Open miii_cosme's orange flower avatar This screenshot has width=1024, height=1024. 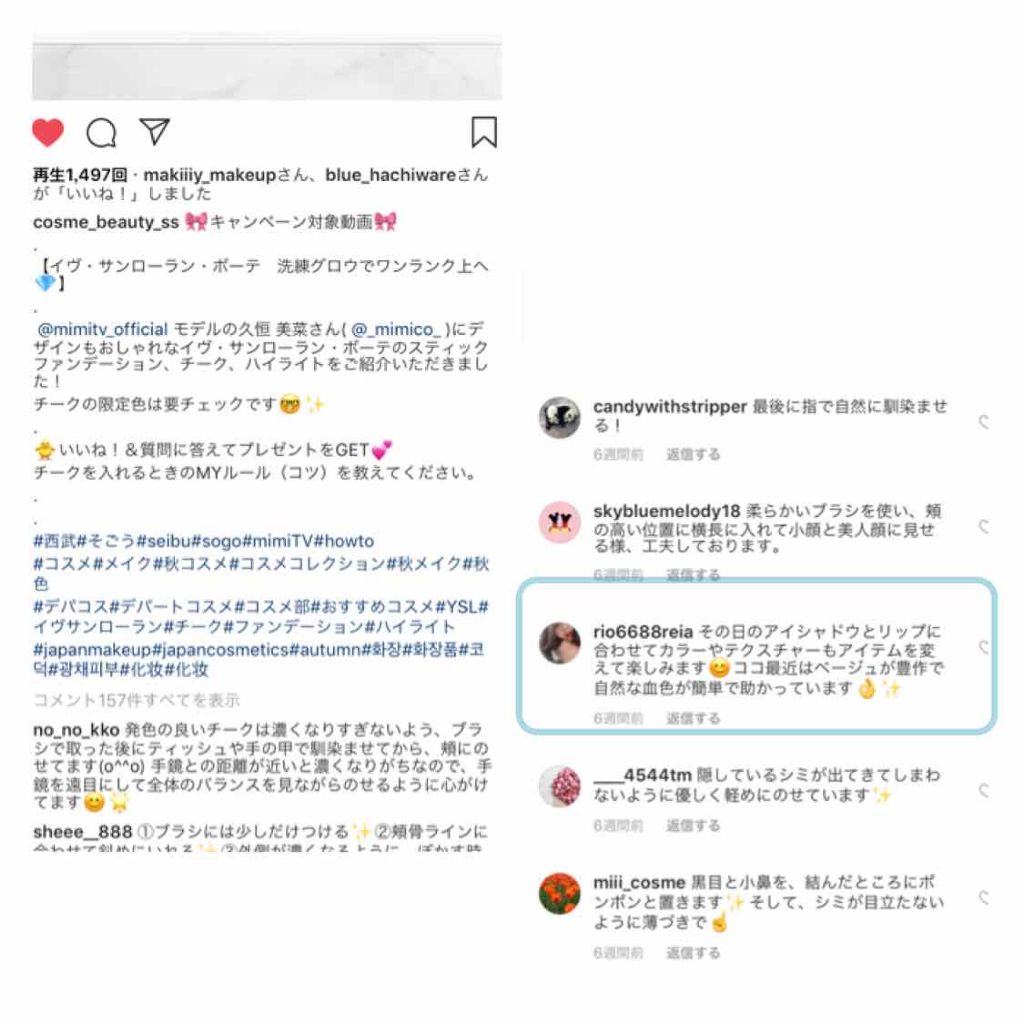[560, 893]
